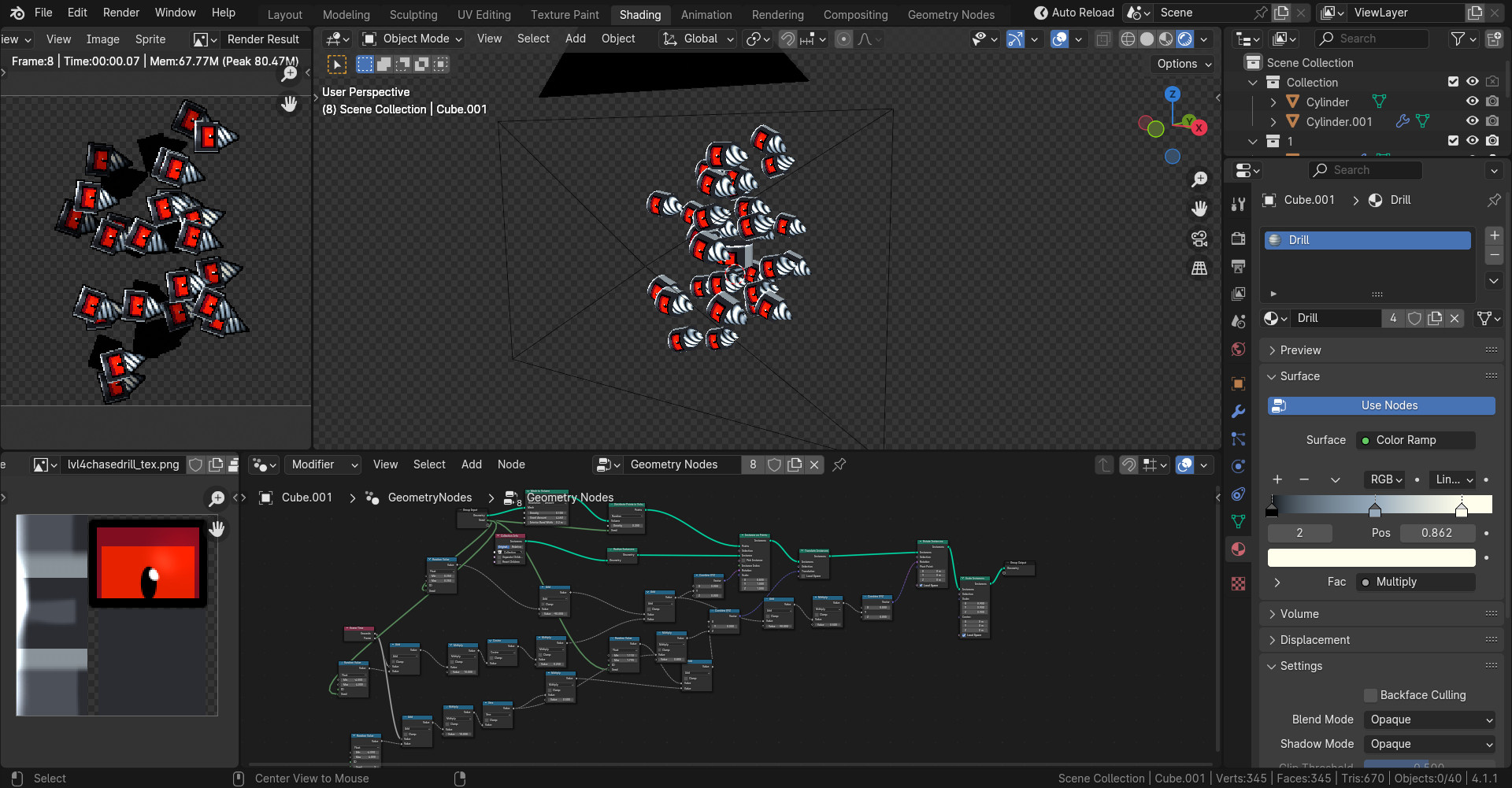Viewport: 1512px width, 788px height.
Task: Select rendered viewport shading
Action: pyautogui.click(x=1184, y=39)
